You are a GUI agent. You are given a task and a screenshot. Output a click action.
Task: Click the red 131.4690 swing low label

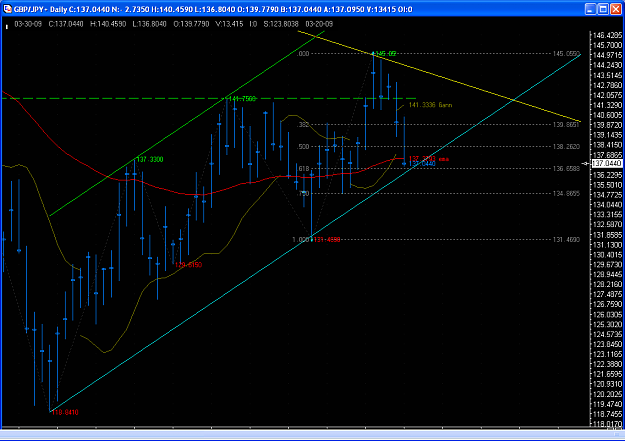coord(327,240)
